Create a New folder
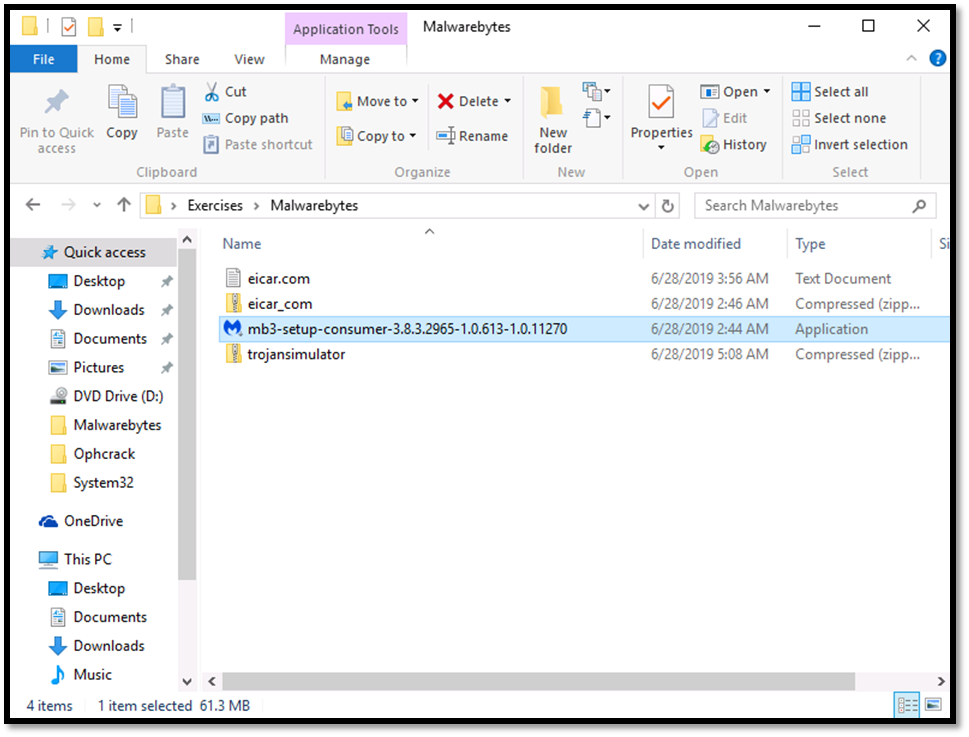This screenshot has height=737, width=969. tap(552, 120)
